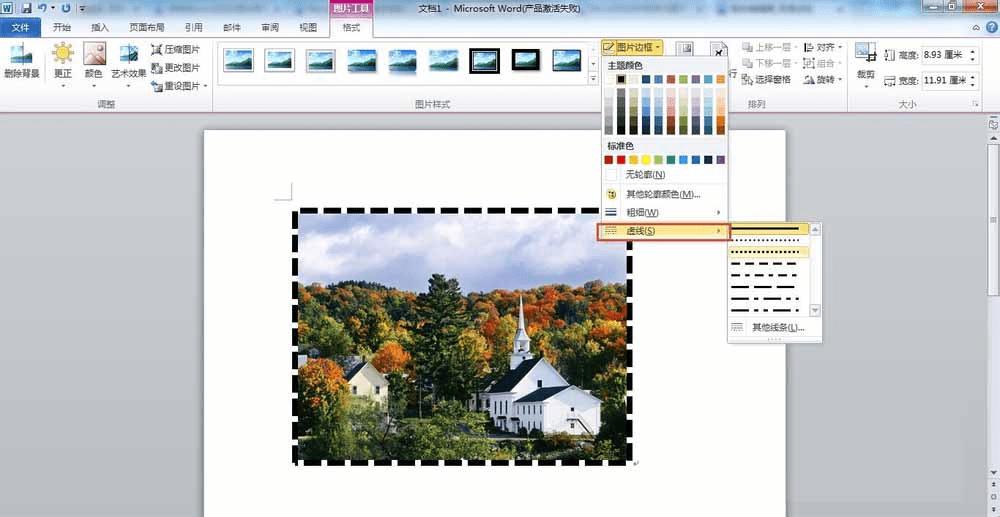Open the 文件 tab
The width and height of the screenshot is (1000, 517).
21,27
